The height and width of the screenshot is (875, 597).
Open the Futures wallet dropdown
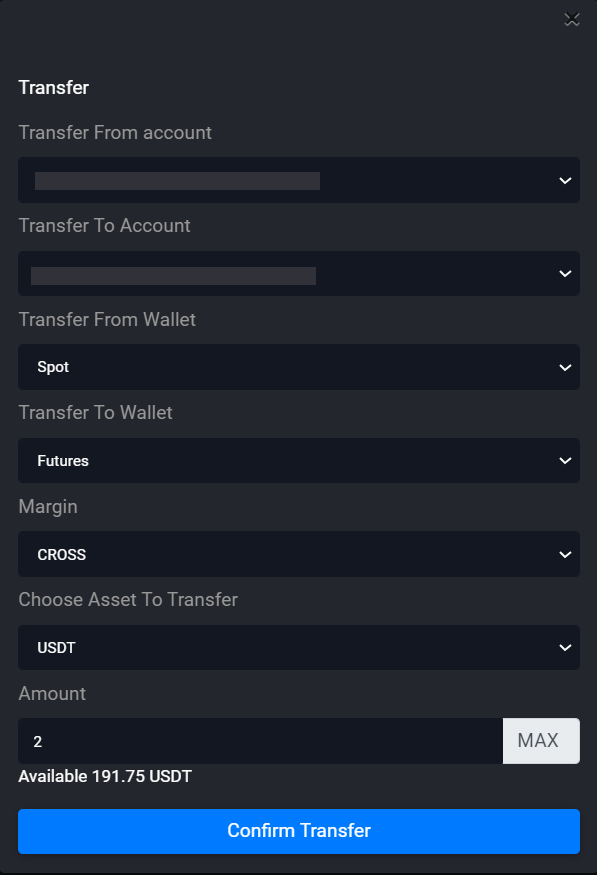pyautogui.click(x=299, y=460)
